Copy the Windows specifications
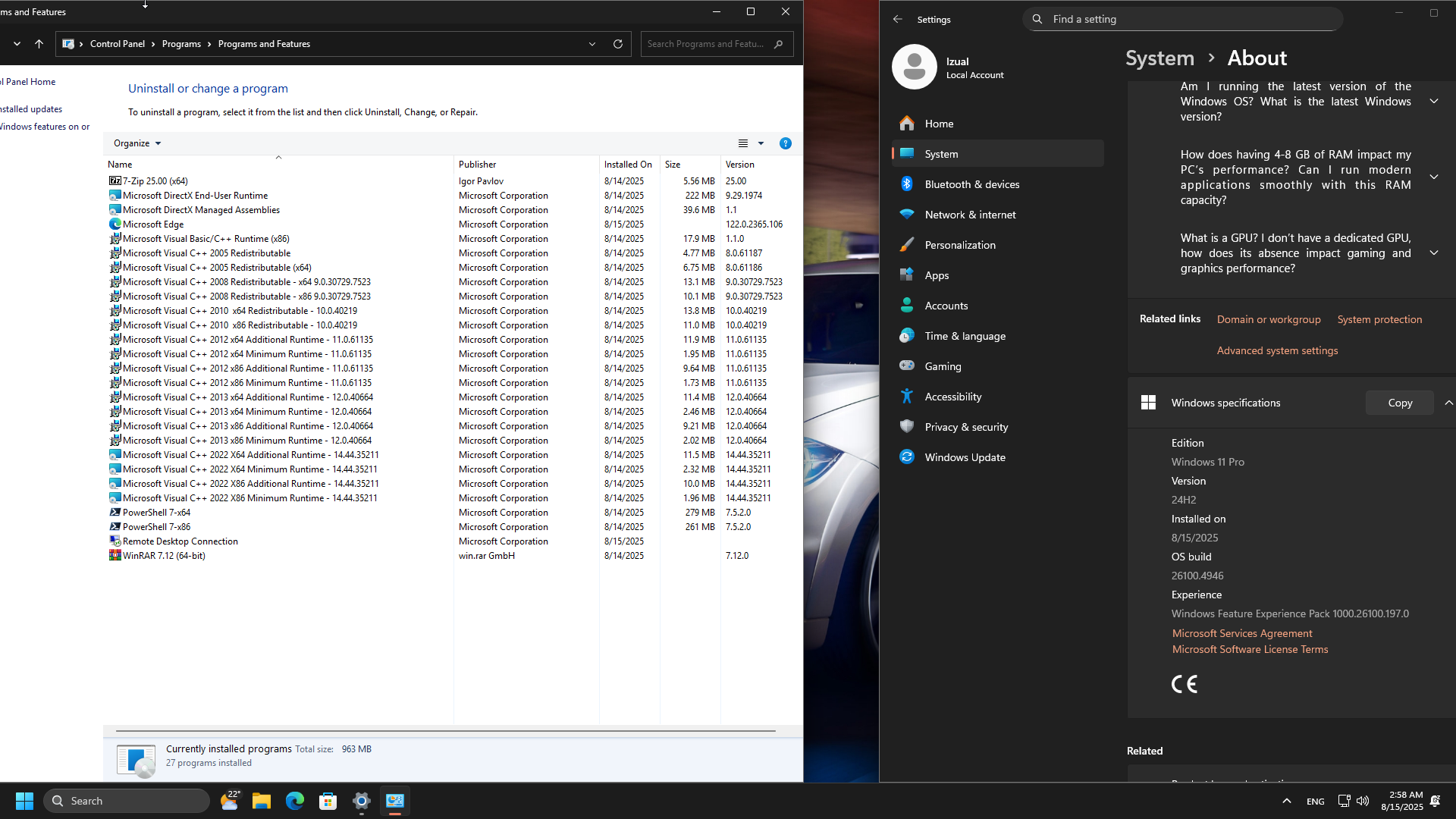The image size is (1456, 819). (x=1400, y=403)
